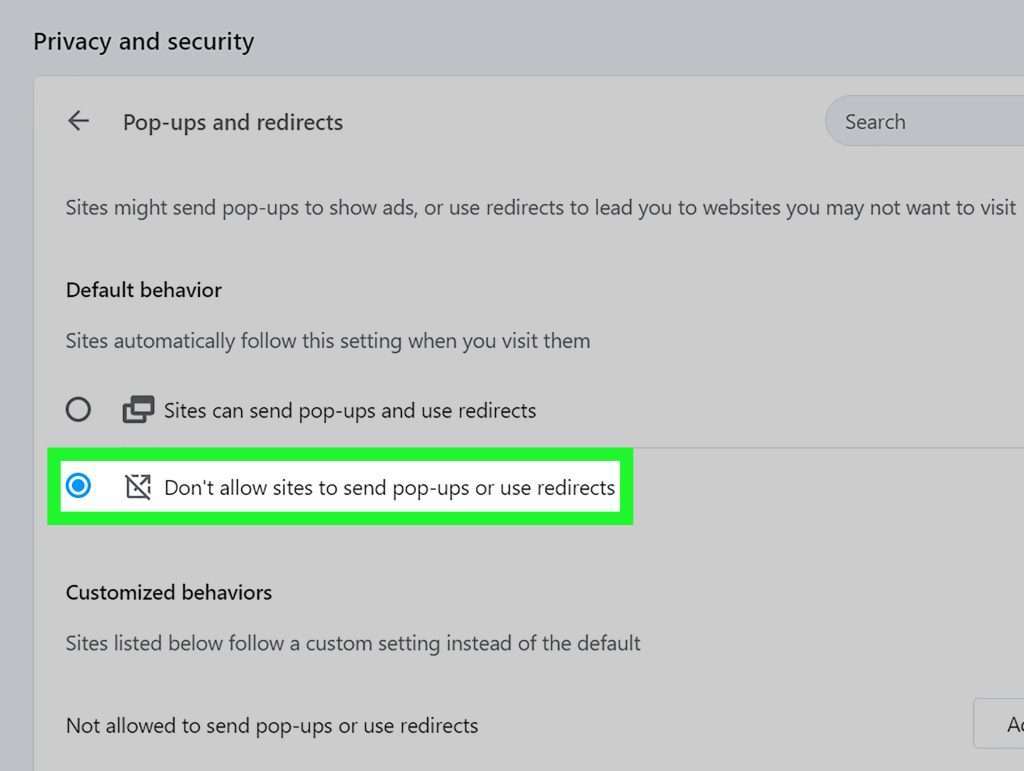Viewport: 1024px width, 771px height.
Task: Click the green highlight border around the option
Action: 340,454
